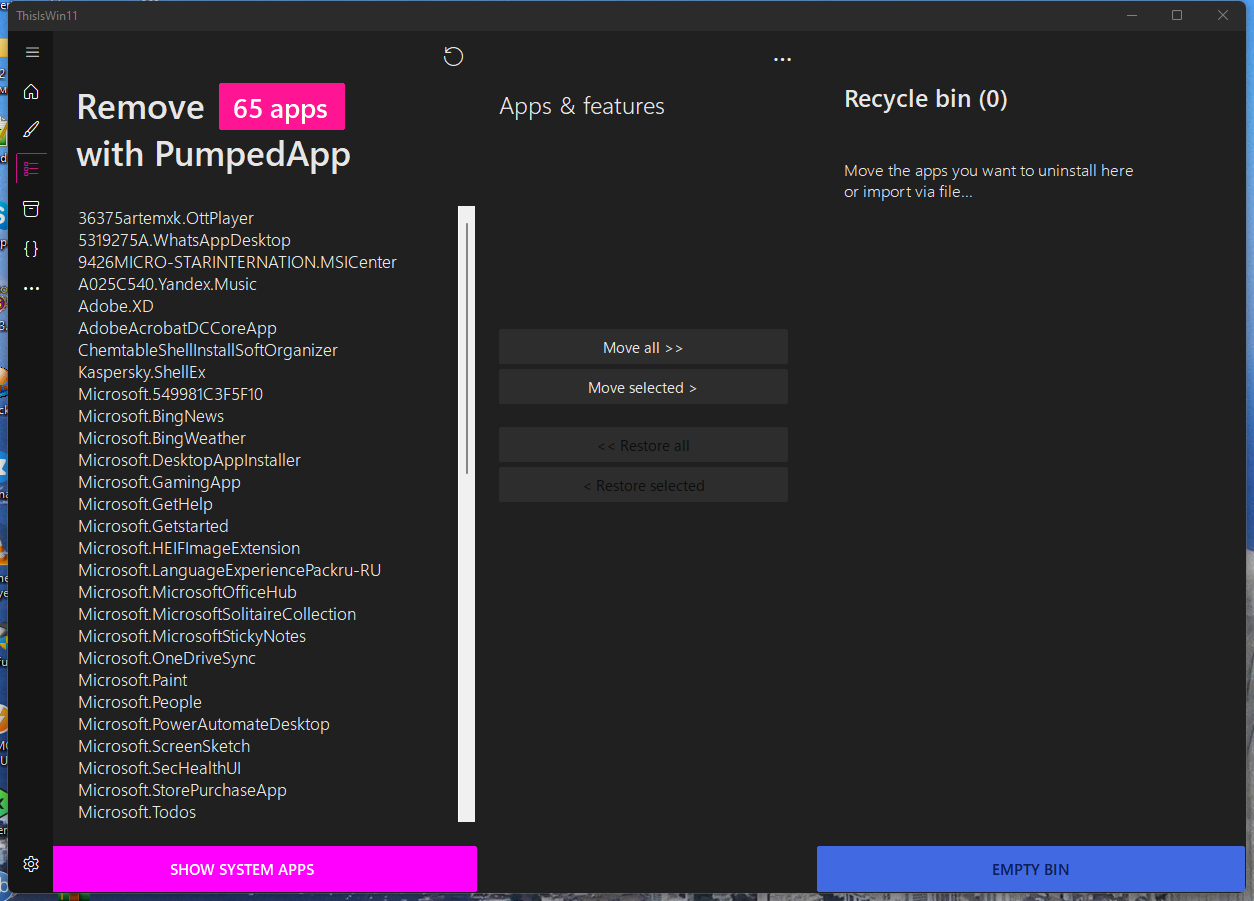Screen dimensions: 1254x901
Task: Select Microsoft.MicrosoftStickyNotes entry
Action: point(192,636)
